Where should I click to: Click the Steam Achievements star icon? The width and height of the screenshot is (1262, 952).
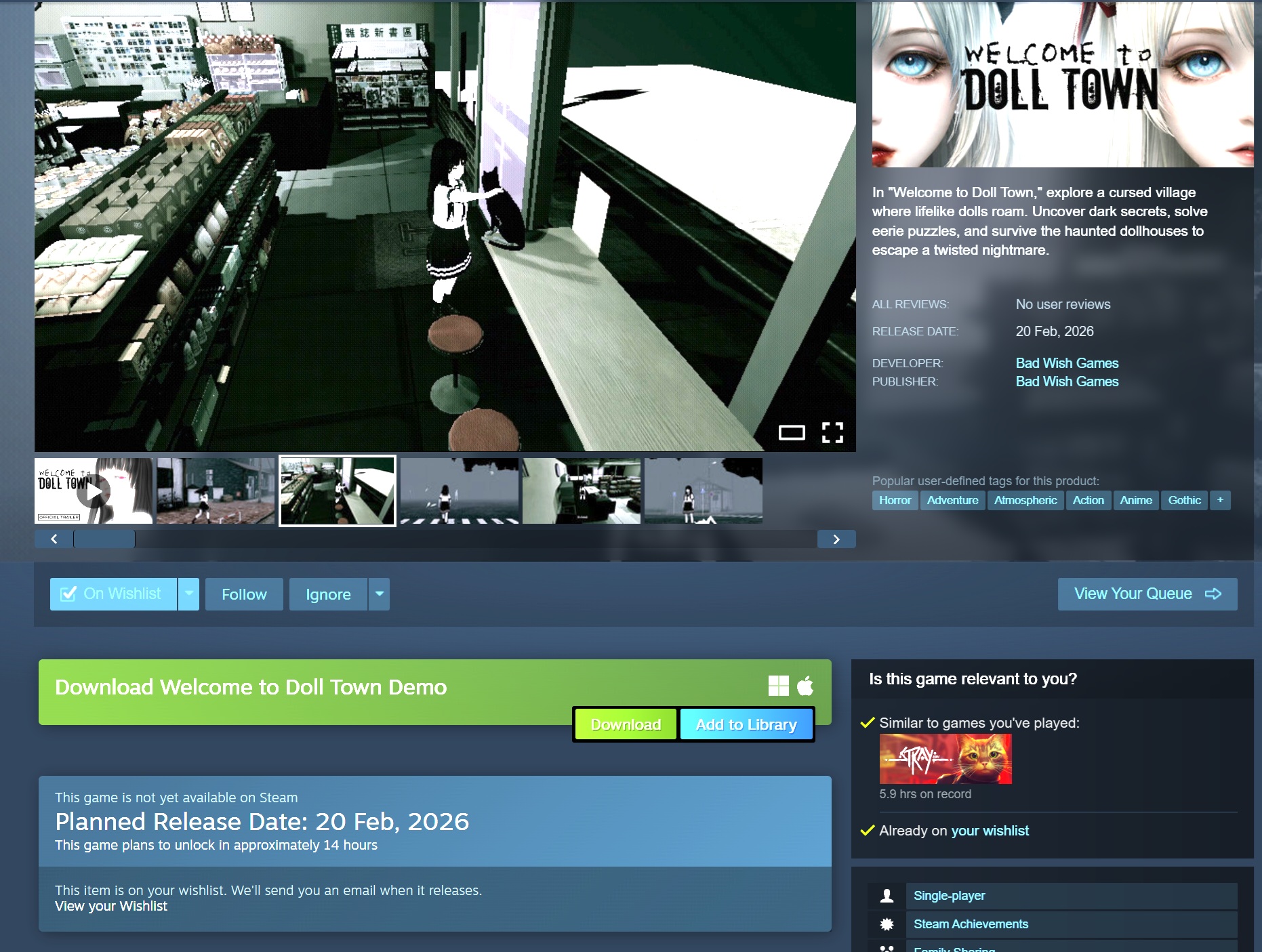[887, 924]
